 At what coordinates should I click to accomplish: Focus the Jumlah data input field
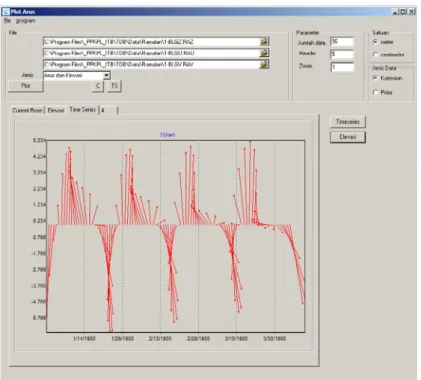coord(342,42)
